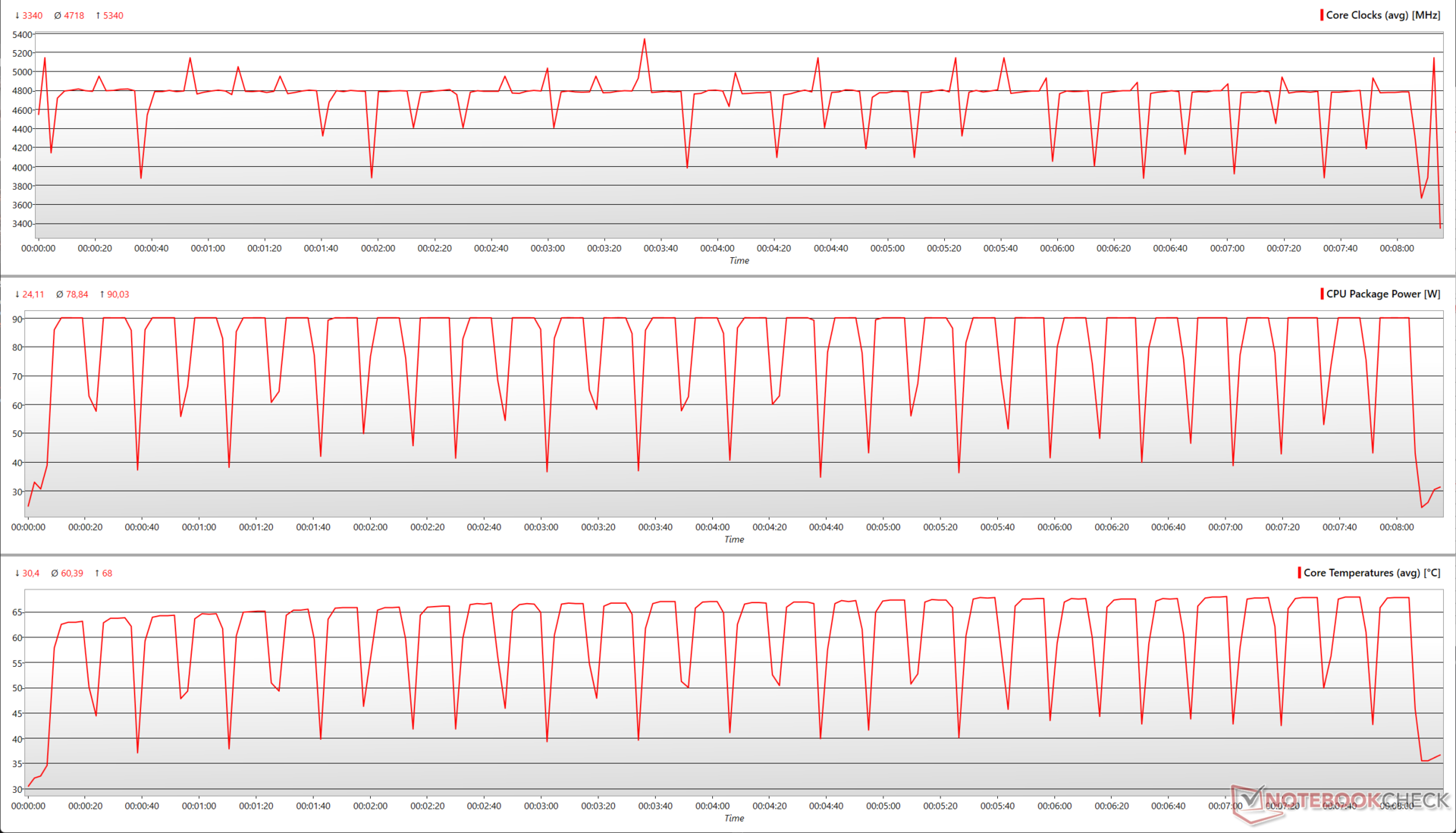Click the 5340 MHz peak on the clocks graph
This screenshot has width=1456, height=833.
(645, 39)
